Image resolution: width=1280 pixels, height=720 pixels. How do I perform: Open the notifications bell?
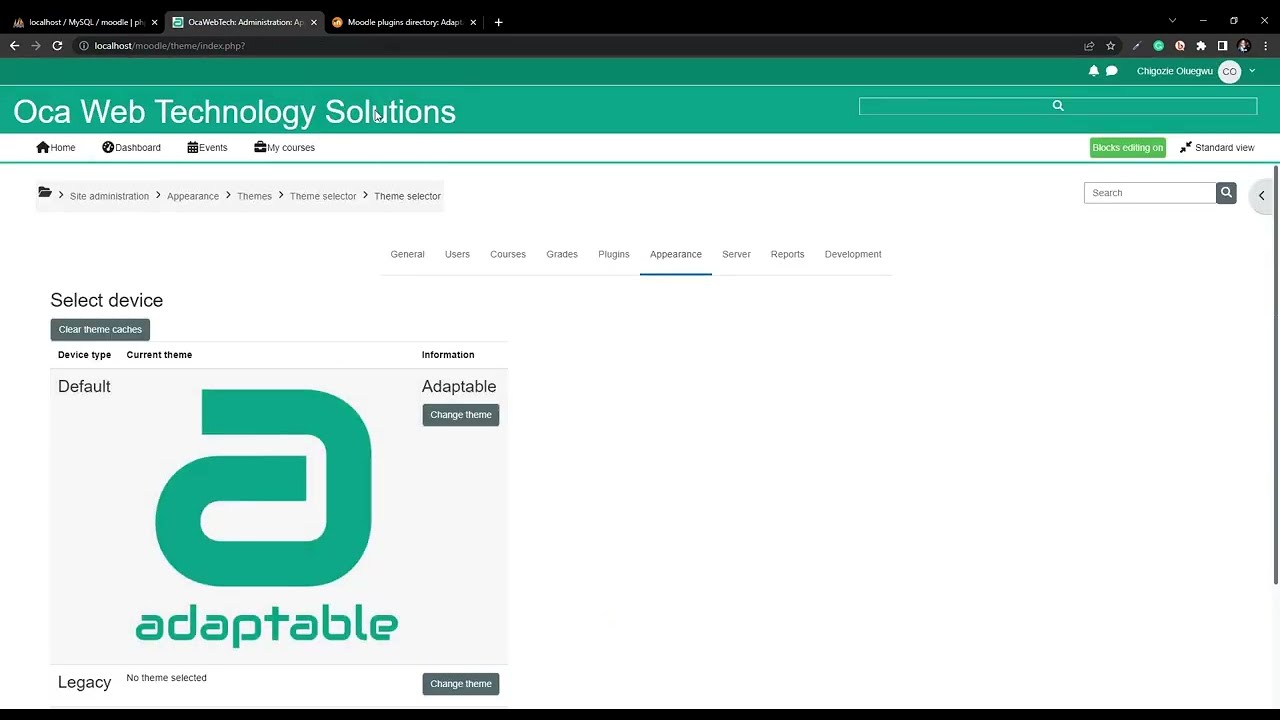[x=1093, y=71]
